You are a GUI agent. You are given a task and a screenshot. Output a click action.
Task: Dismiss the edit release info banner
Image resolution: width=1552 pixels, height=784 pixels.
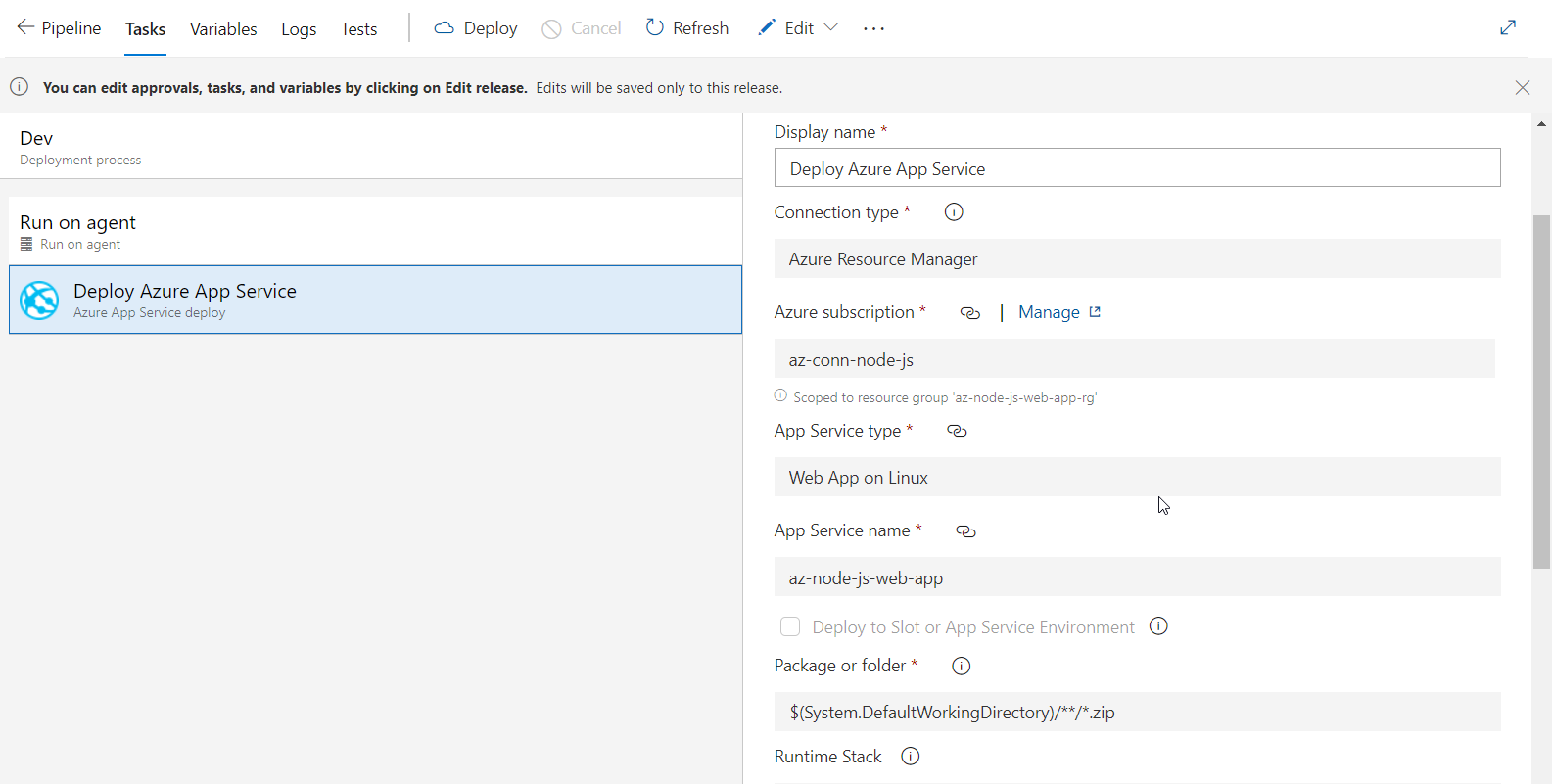click(x=1523, y=87)
